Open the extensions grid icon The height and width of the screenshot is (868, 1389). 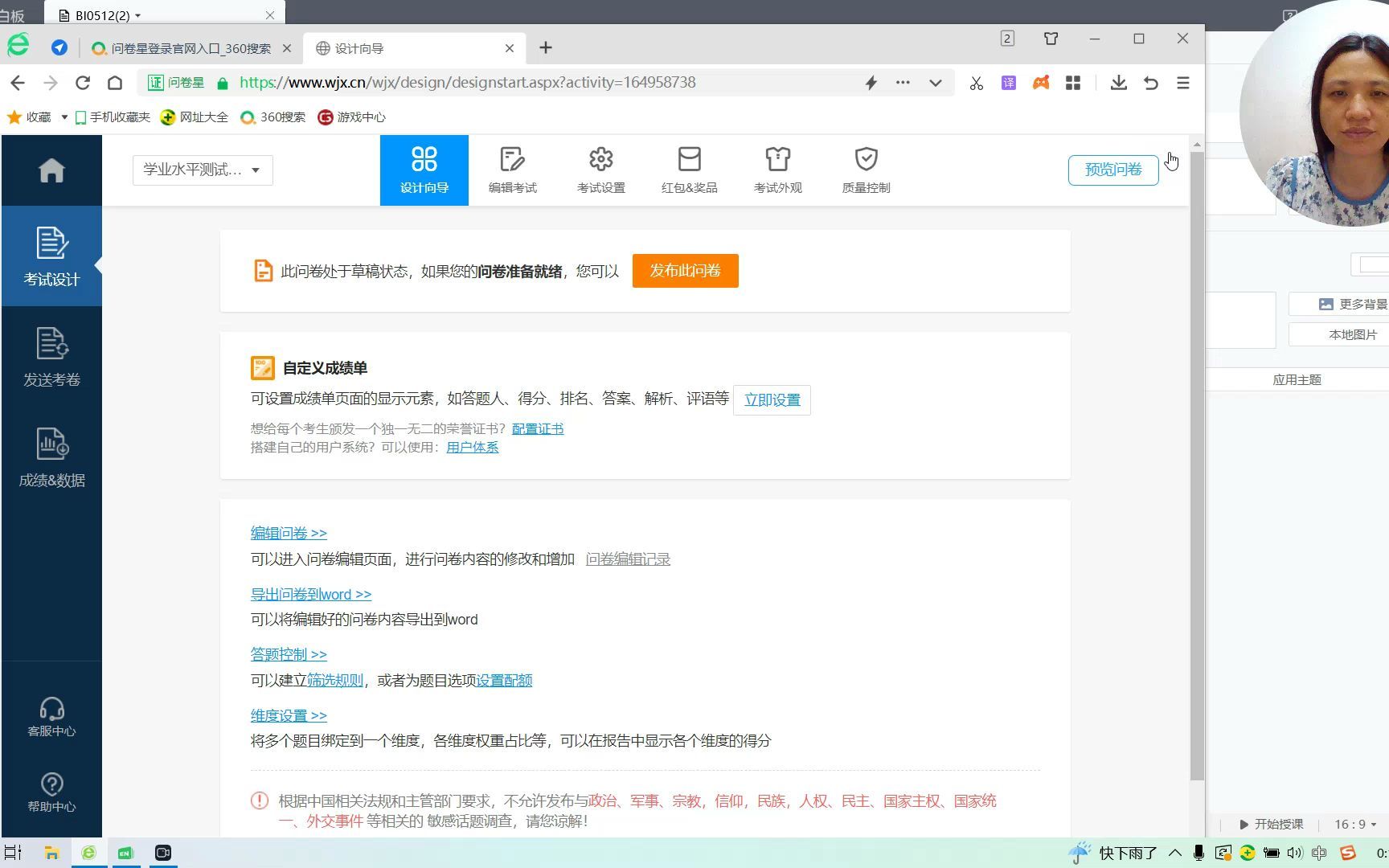pos(1073,83)
